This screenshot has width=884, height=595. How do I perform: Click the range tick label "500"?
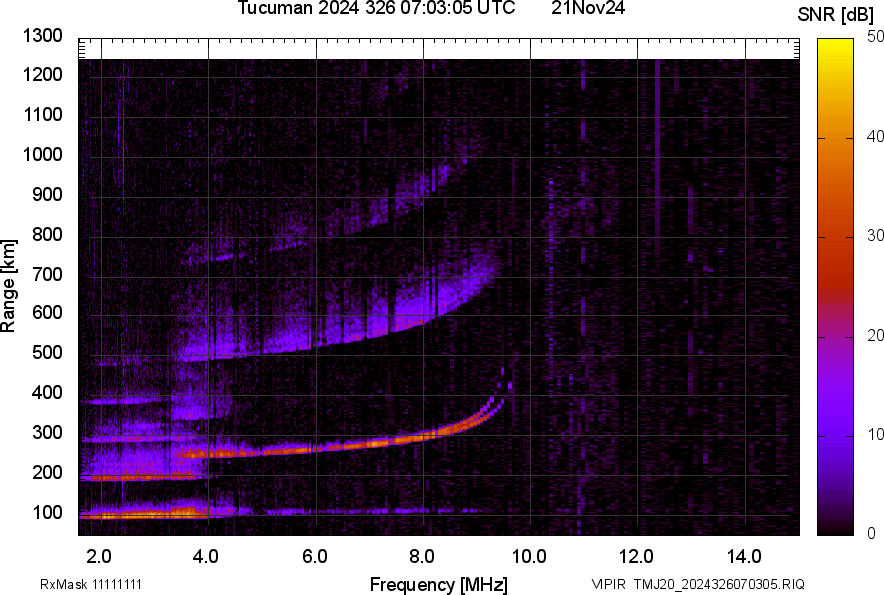pos(47,352)
